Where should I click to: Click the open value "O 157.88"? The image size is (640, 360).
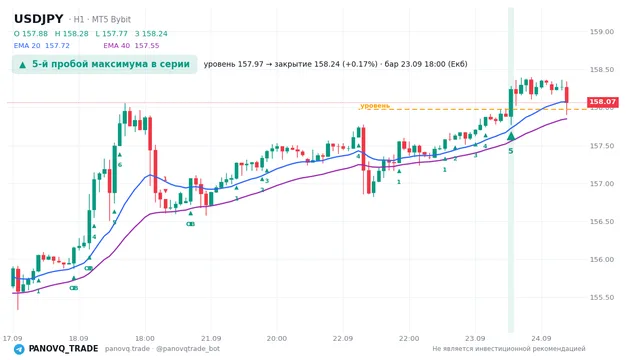[31, 33]
